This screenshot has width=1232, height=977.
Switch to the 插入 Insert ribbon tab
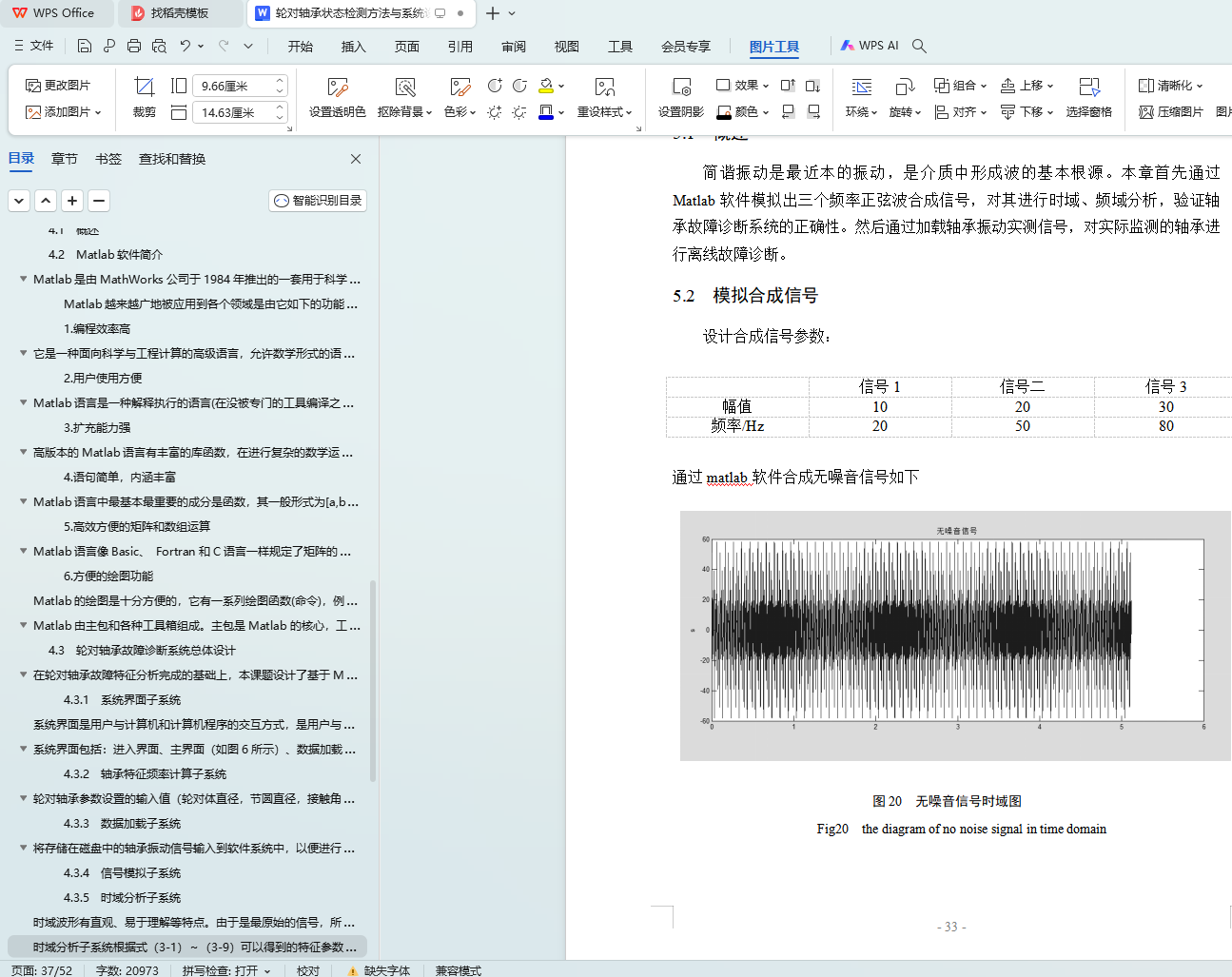354,46
